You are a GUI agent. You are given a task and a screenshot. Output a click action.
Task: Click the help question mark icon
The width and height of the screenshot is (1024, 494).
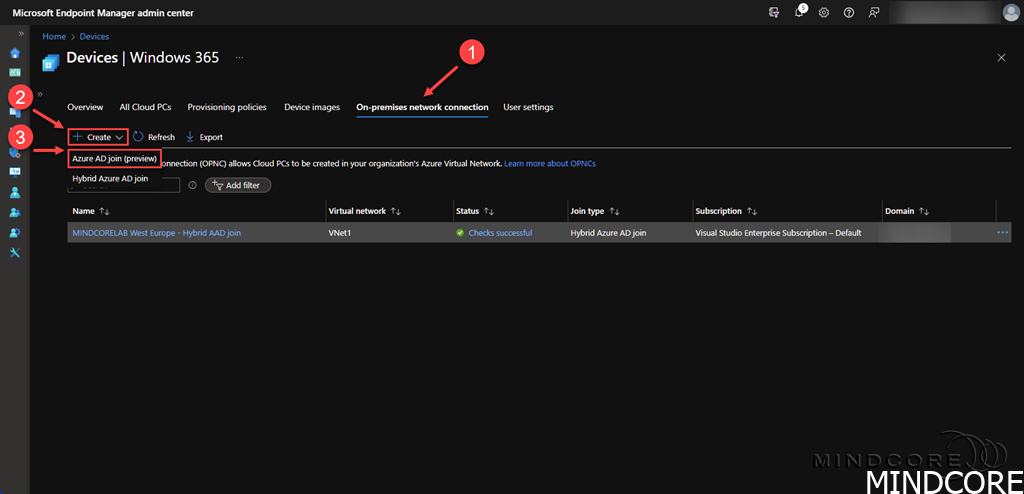point(849,12)
